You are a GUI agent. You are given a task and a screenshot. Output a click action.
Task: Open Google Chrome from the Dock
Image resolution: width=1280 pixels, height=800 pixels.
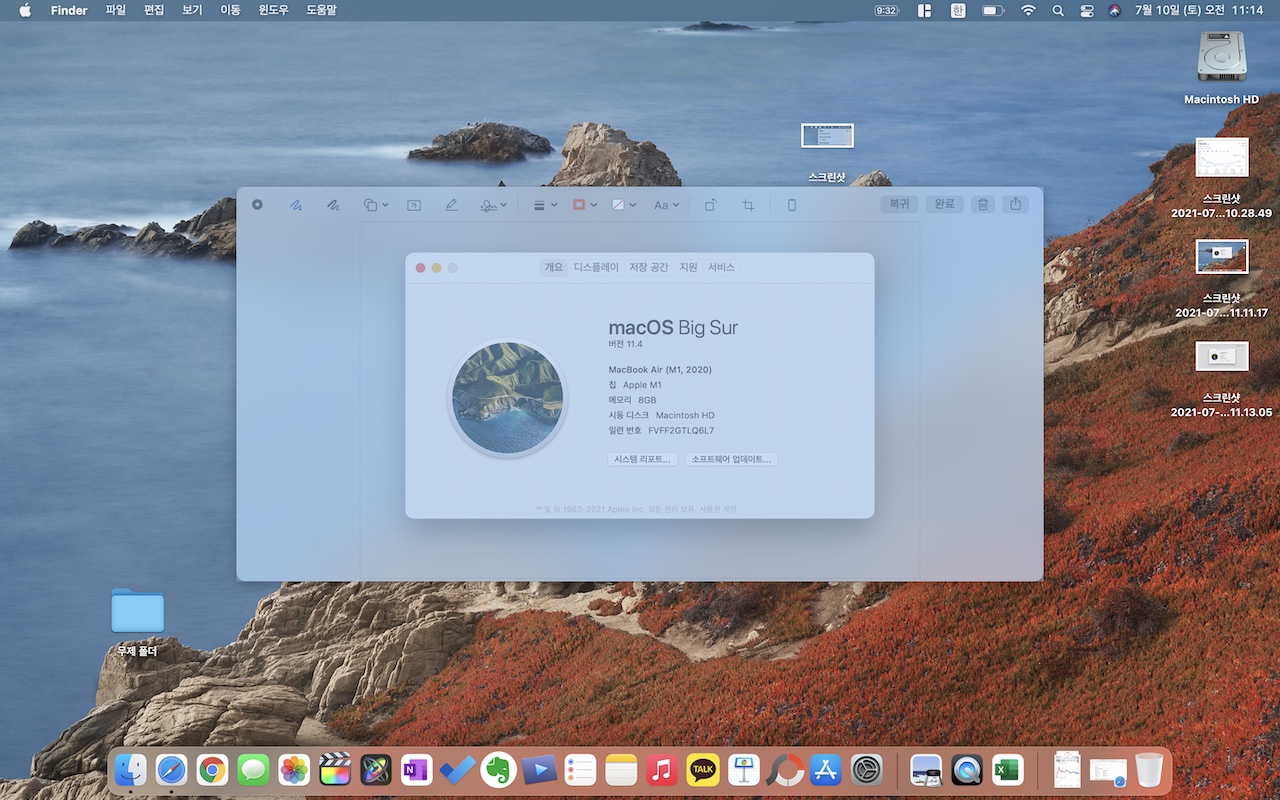(x=212, y=770)
